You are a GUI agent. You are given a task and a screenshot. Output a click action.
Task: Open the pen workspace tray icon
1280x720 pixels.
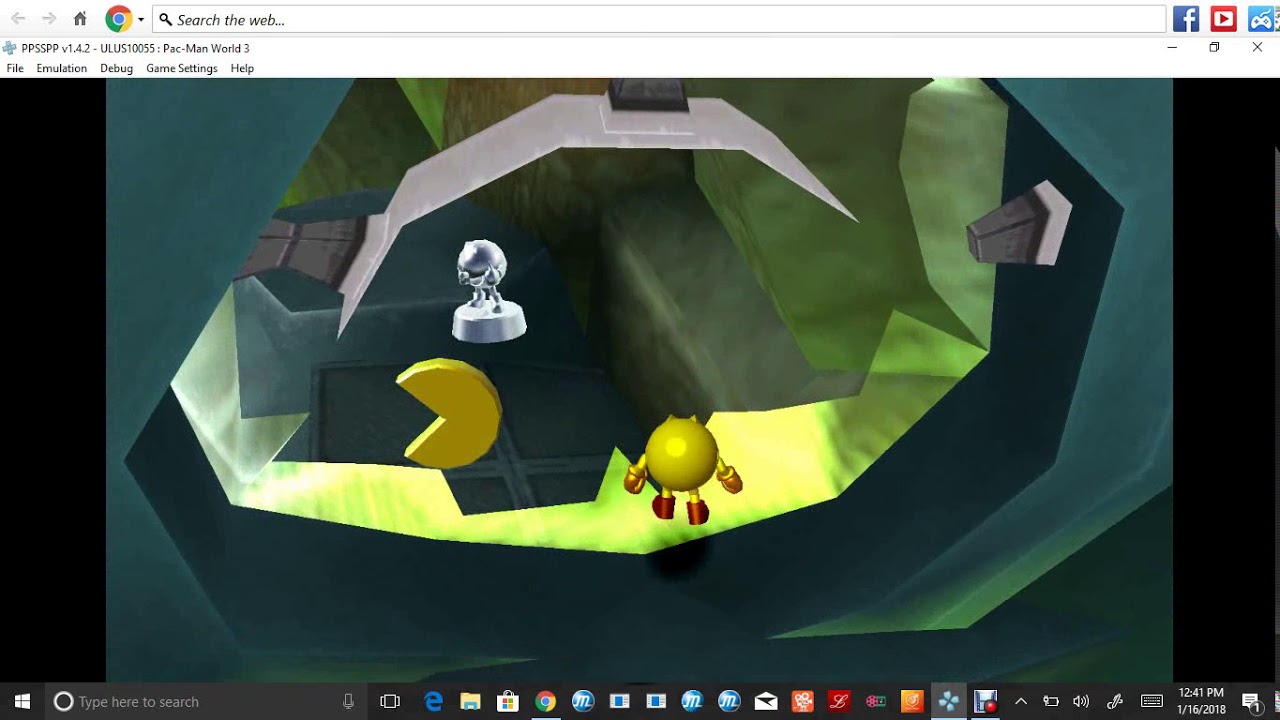(x=1115, y=701)
